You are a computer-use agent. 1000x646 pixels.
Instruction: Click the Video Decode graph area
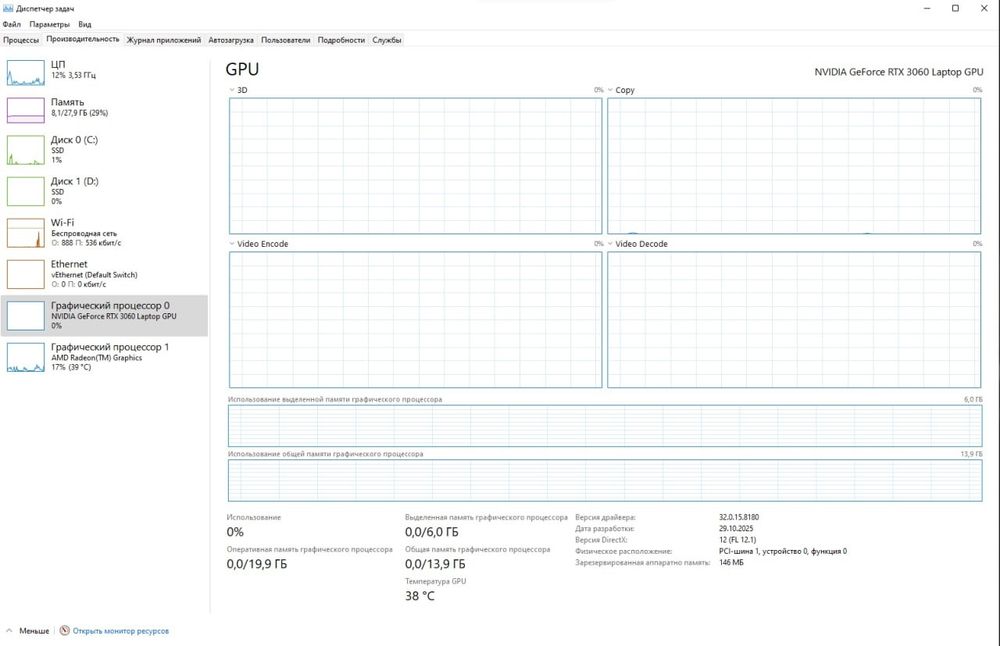click(x=794, y=319)
